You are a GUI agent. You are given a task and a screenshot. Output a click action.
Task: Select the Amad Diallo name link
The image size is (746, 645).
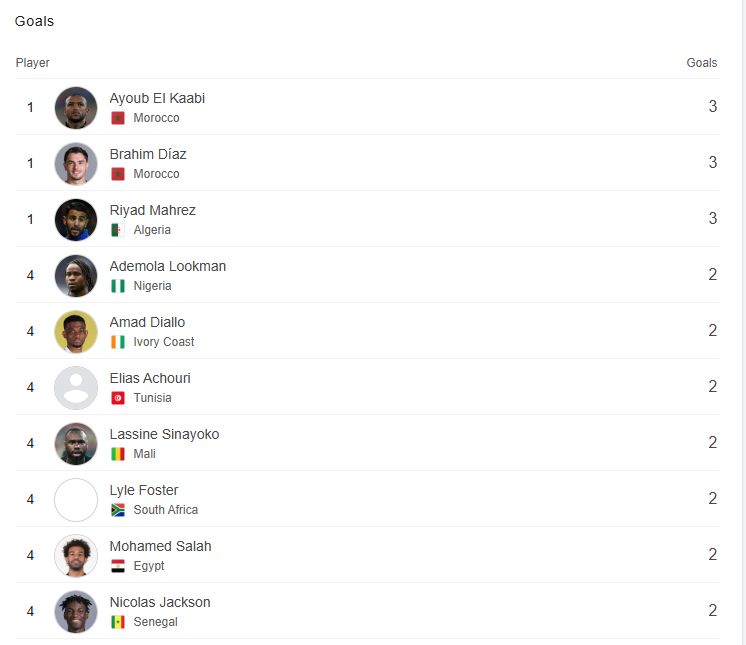[147, 322]
